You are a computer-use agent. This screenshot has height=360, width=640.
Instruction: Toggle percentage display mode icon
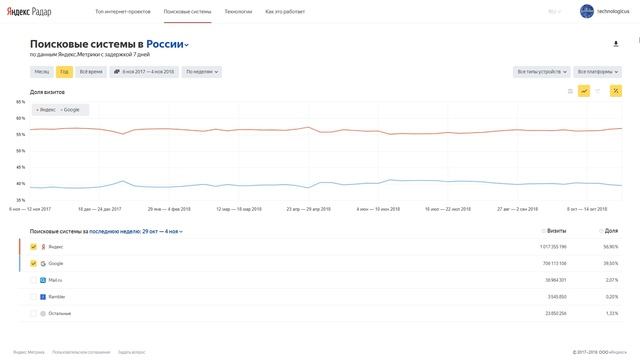pyautogui.click(x=616, y=91)
